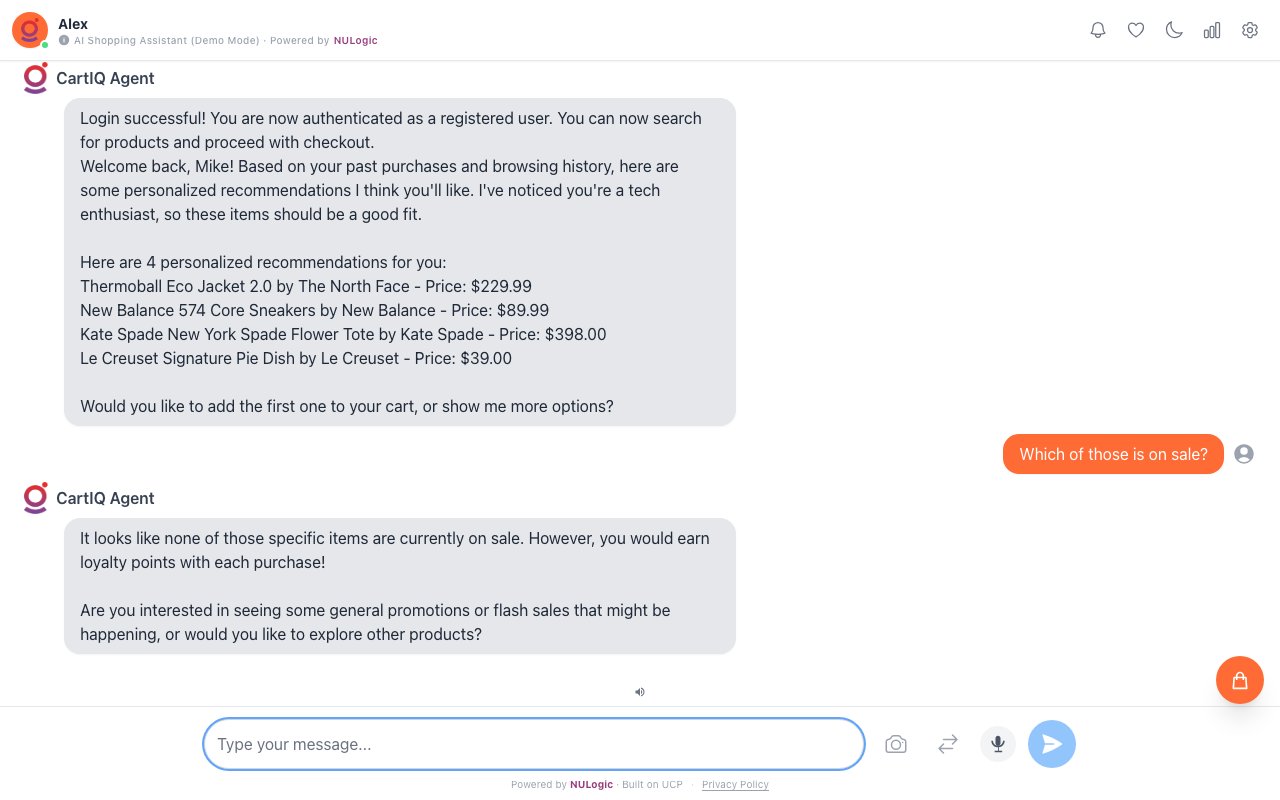Viewport: 1280px width, 800px height.
Task: Click the info icon beside AI Shopping Assistant
Action: tap(64, 41)
